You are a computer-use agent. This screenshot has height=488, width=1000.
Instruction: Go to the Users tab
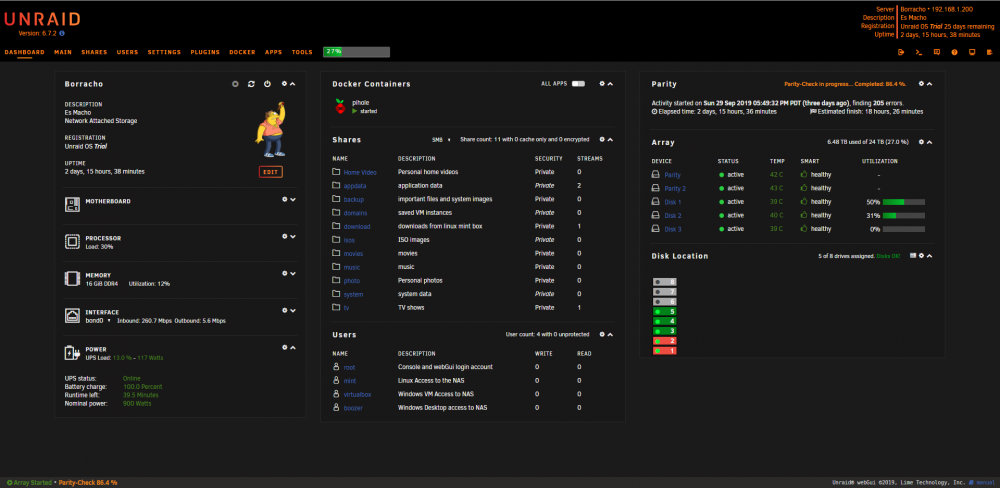tap(128, 52)
